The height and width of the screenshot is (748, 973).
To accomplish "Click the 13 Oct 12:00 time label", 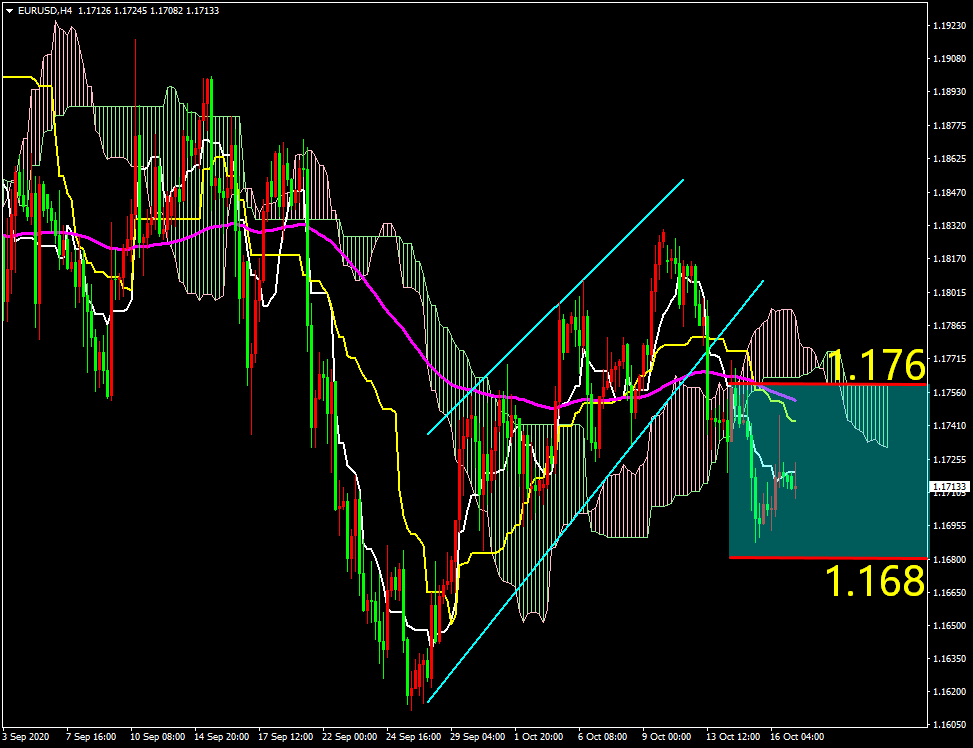I will [x=732, y=737].
